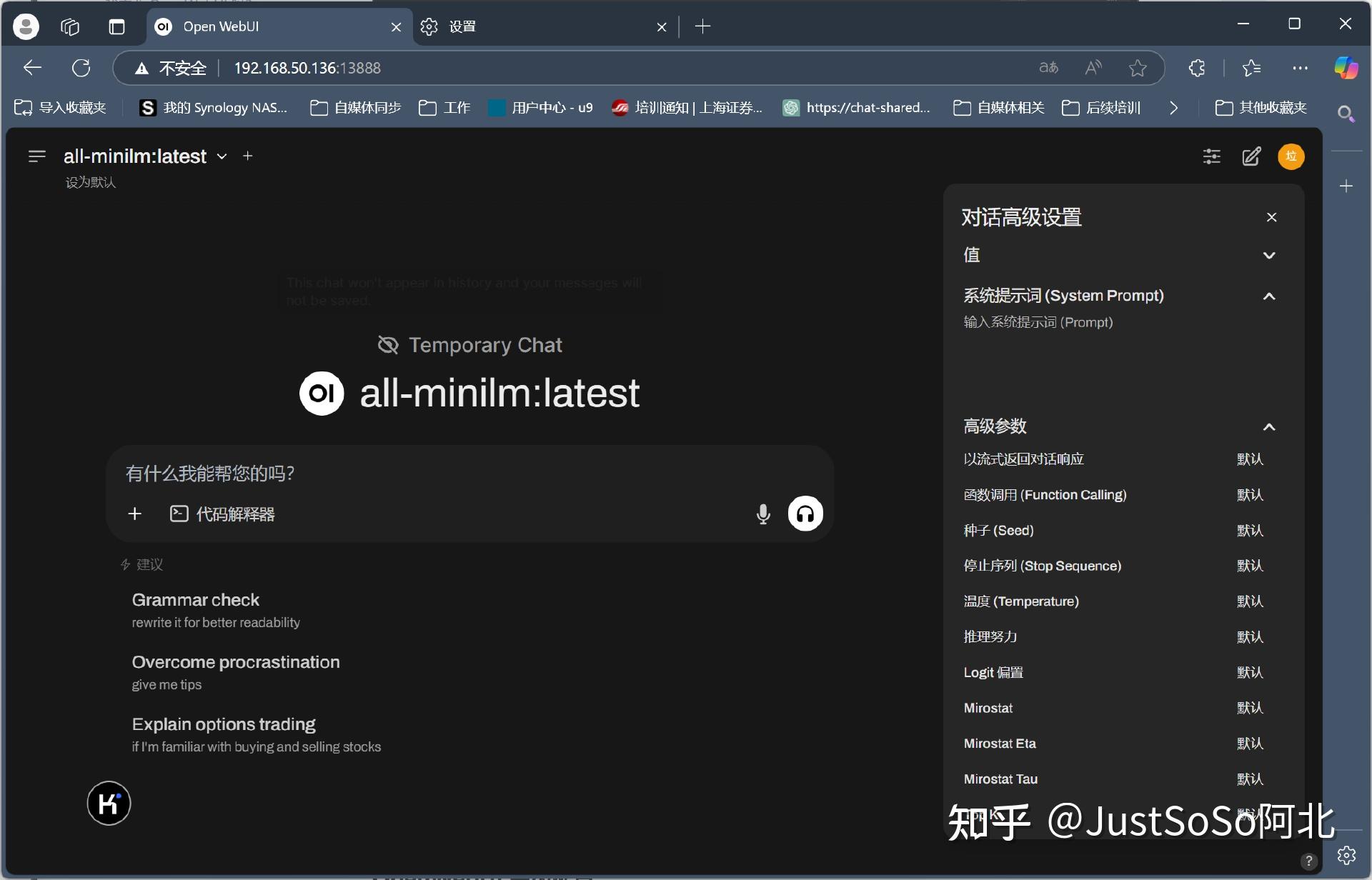Toggle Function Calling setting from 默认
The width and height of the screenshot is (1372, 880).
tap(1250, 494)
